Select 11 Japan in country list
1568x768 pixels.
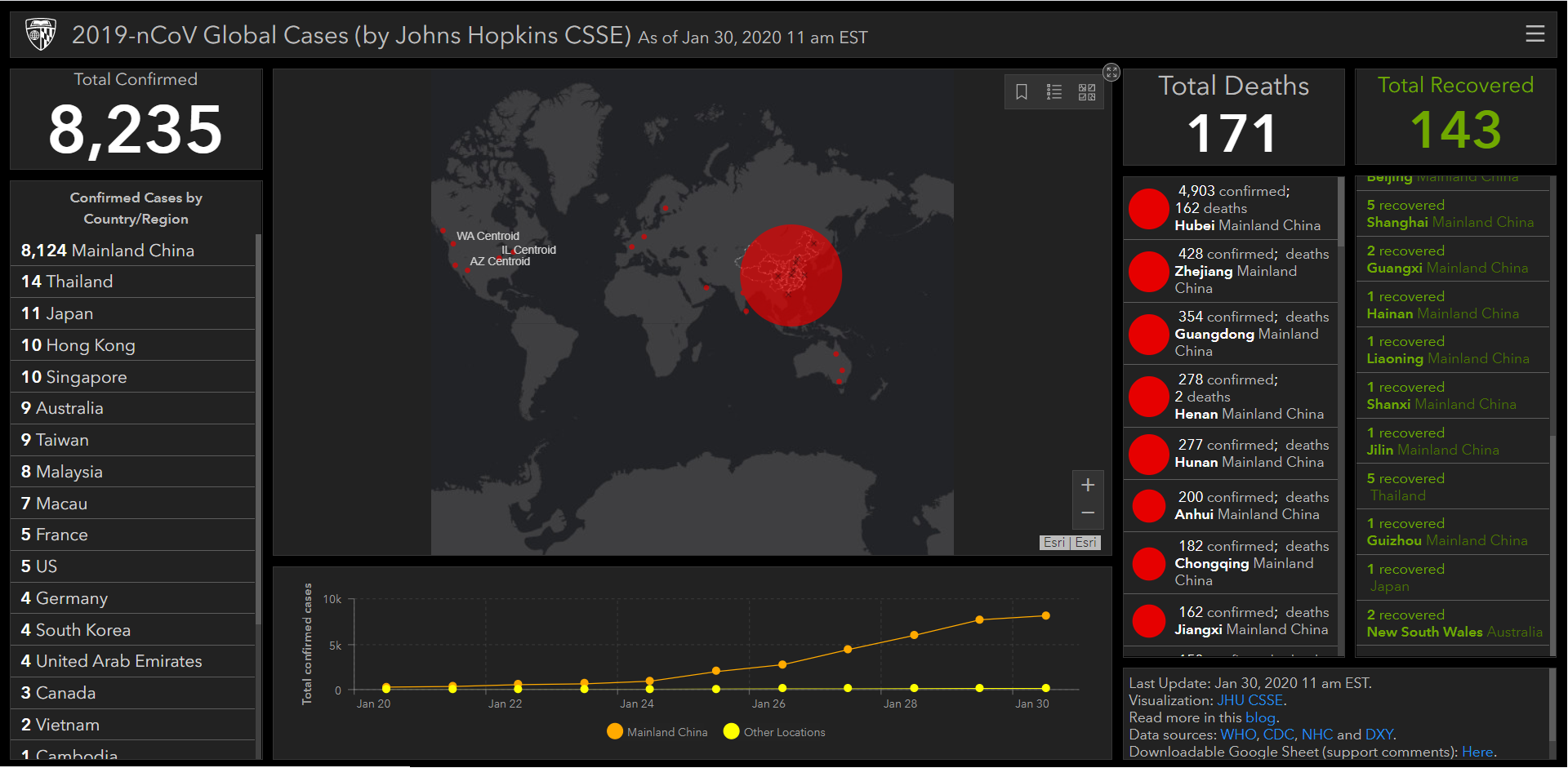click(133, 313)
